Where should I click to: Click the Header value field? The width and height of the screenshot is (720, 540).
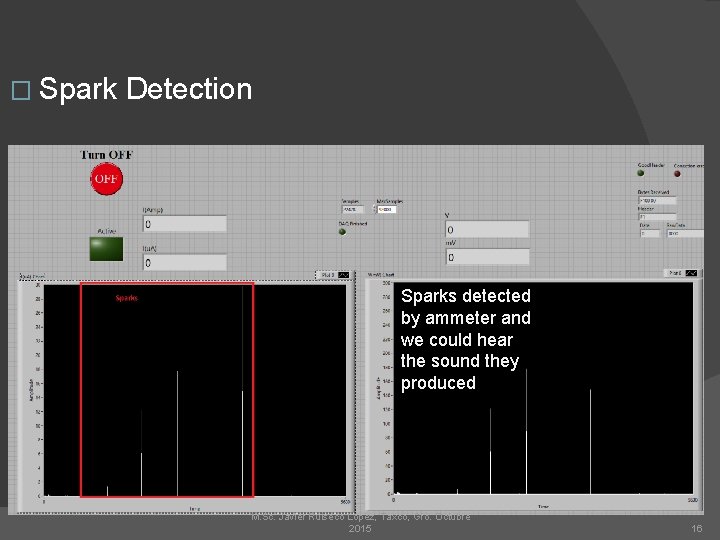point(657,217)
